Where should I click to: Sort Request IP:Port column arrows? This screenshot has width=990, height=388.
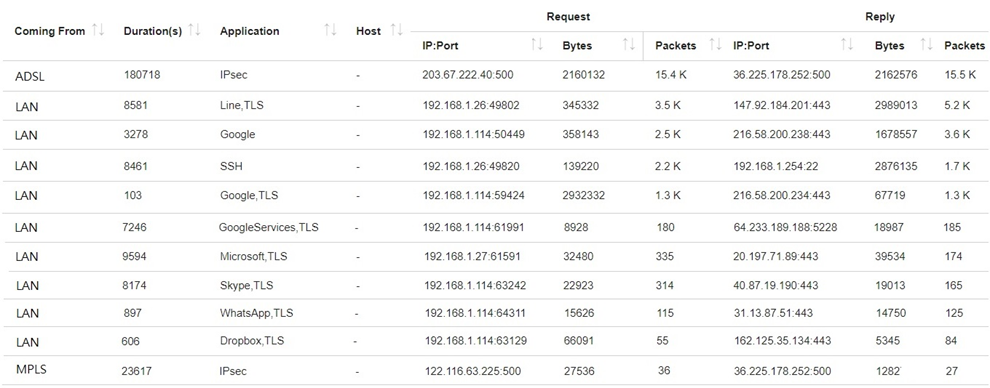pyautogui.click(x=537, y=45)
